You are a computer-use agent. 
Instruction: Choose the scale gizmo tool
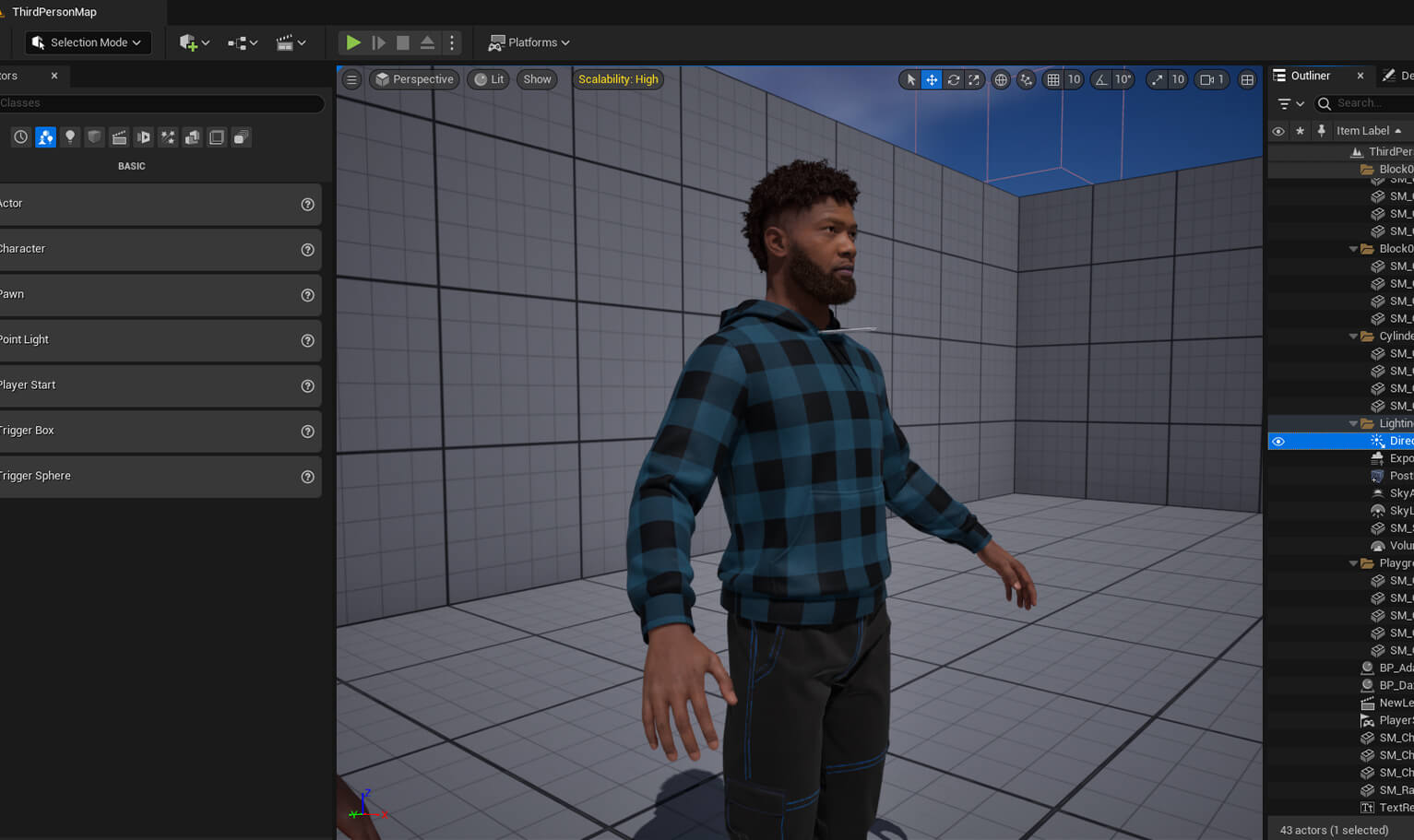[974, 80]
